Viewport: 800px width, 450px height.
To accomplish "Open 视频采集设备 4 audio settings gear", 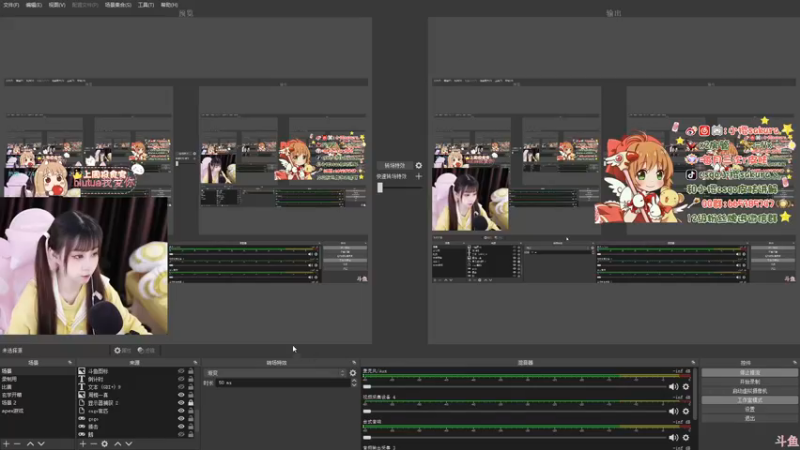I will pos(686,411).
